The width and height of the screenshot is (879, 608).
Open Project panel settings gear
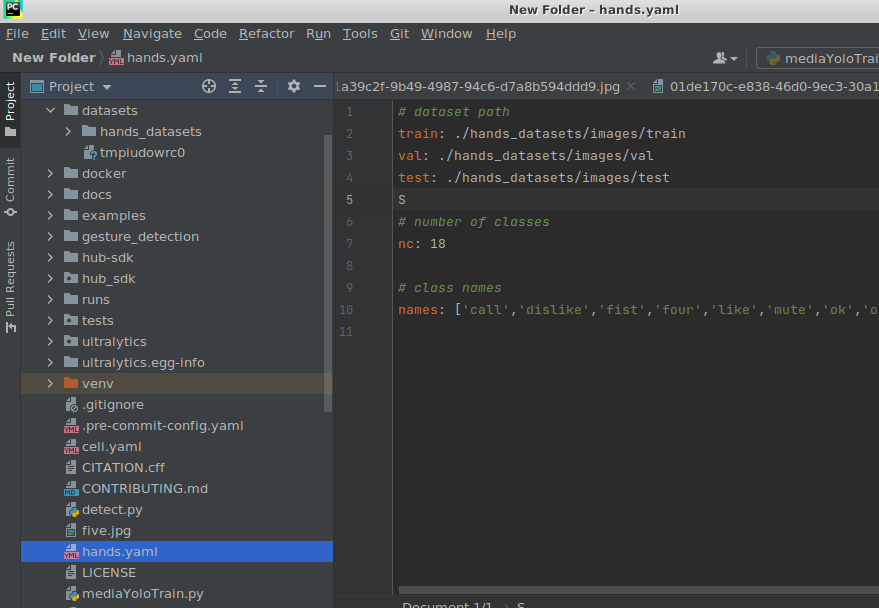294,86
